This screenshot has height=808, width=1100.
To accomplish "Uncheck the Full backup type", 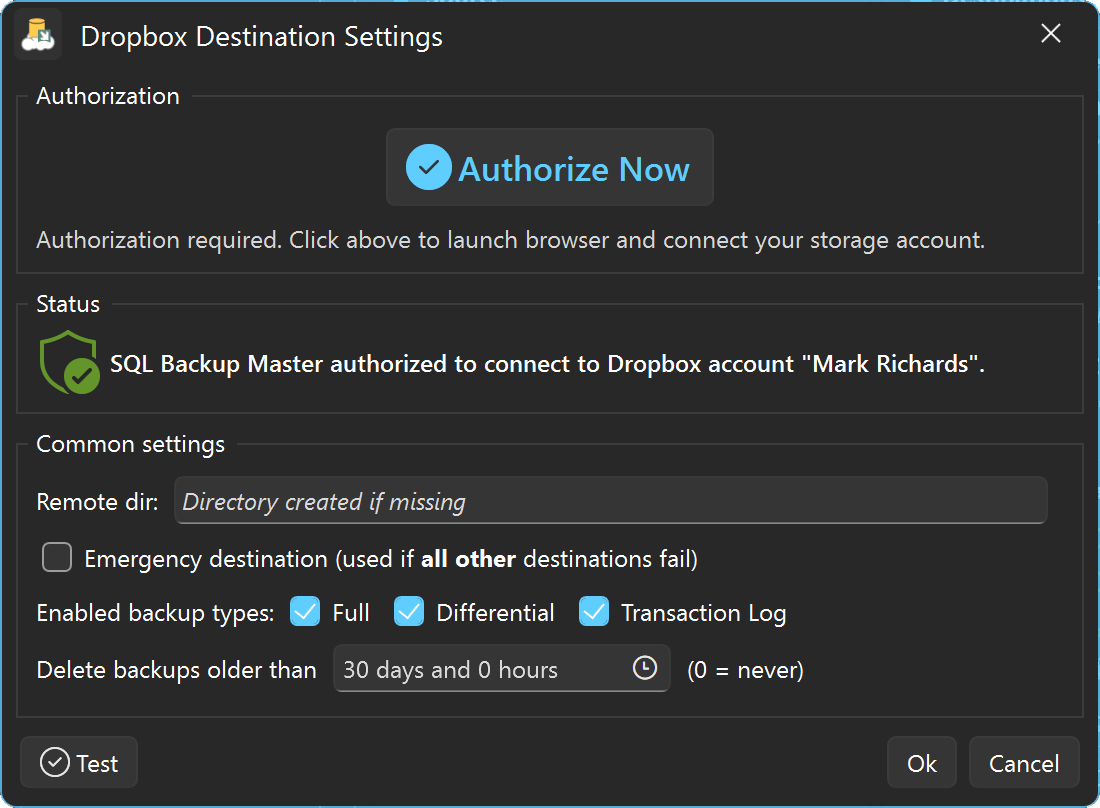I will point(305,611).
